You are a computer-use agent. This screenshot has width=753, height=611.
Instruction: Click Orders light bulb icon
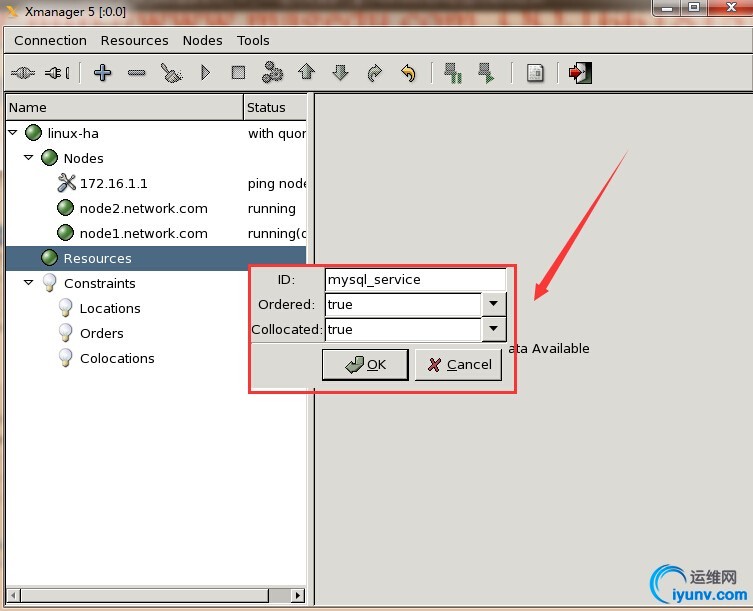click(x=65, y=332)
